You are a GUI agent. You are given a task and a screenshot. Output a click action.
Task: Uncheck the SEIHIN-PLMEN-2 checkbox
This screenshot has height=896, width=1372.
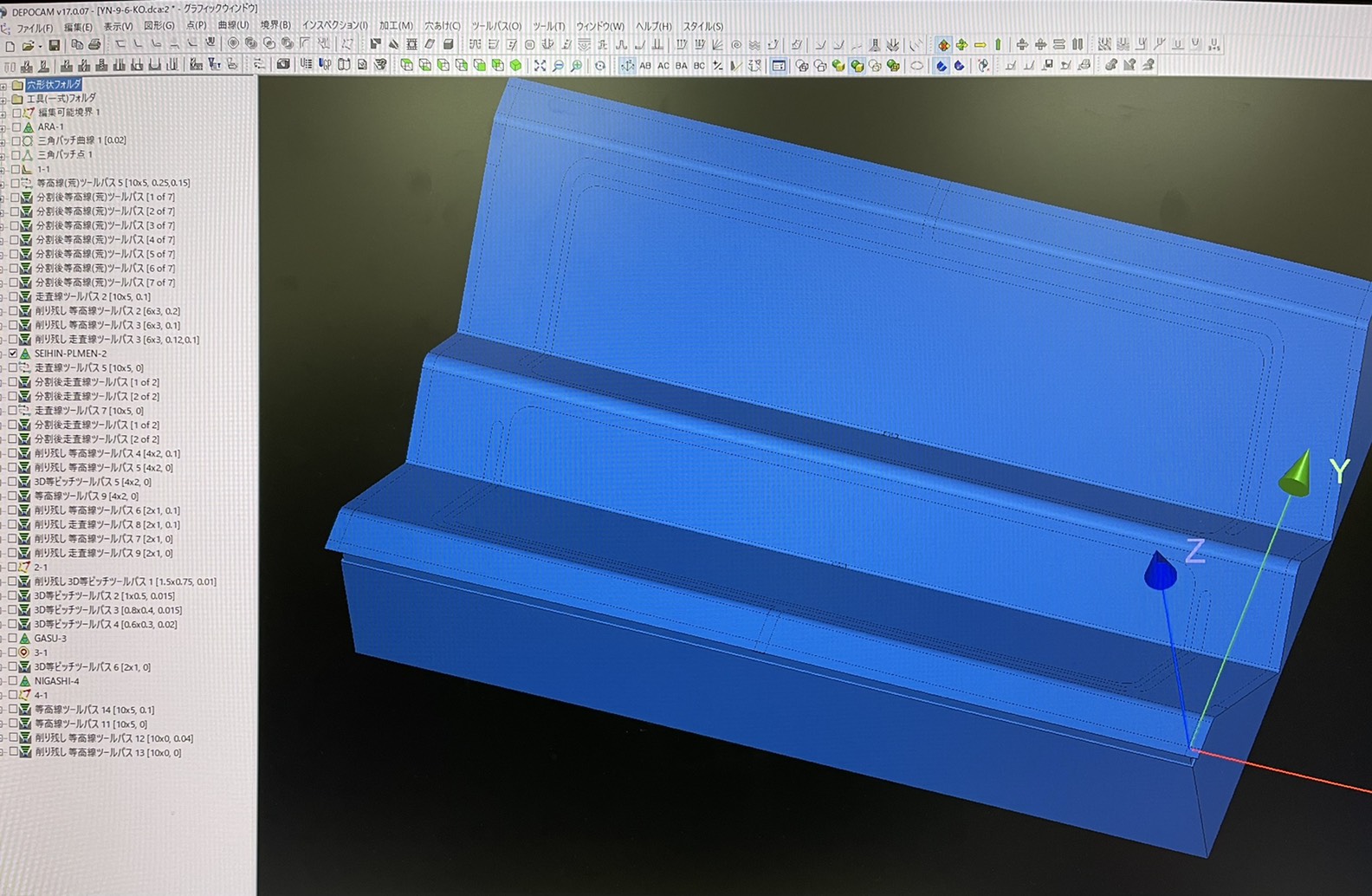(13, 354)
